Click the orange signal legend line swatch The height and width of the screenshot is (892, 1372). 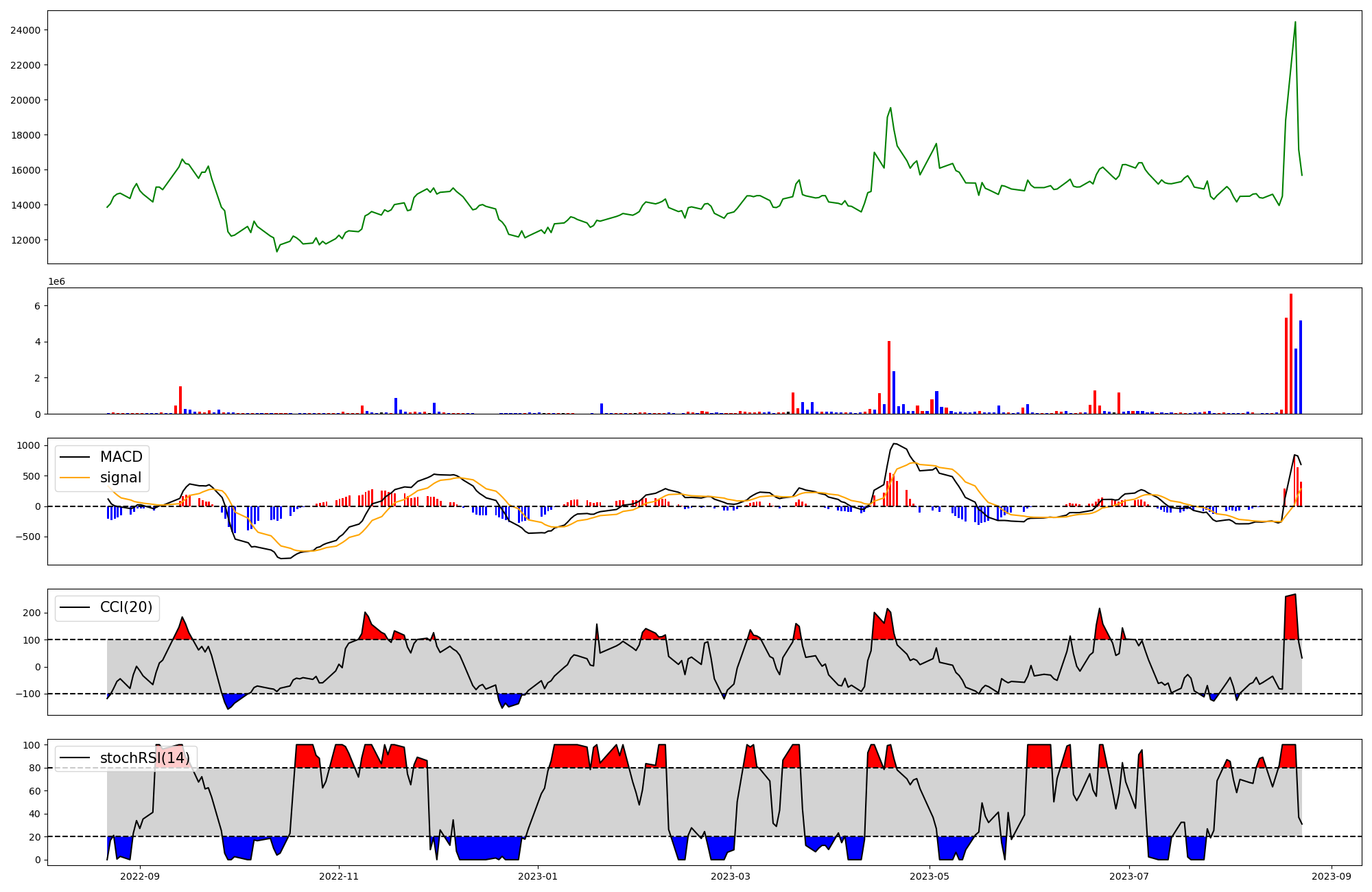tap(75, 478)
